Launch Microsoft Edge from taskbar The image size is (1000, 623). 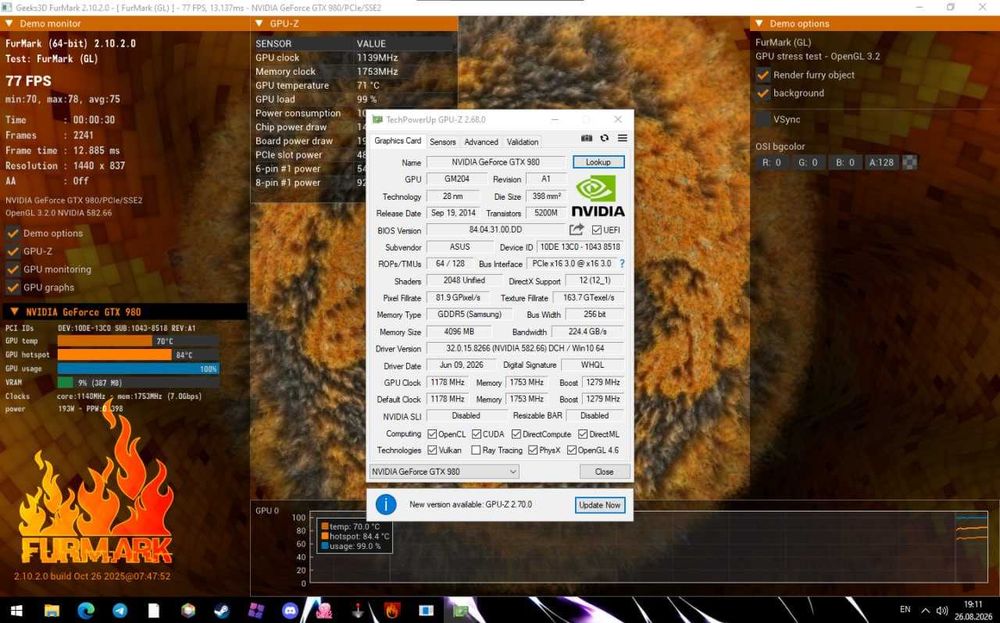click(x=86, y=611)
